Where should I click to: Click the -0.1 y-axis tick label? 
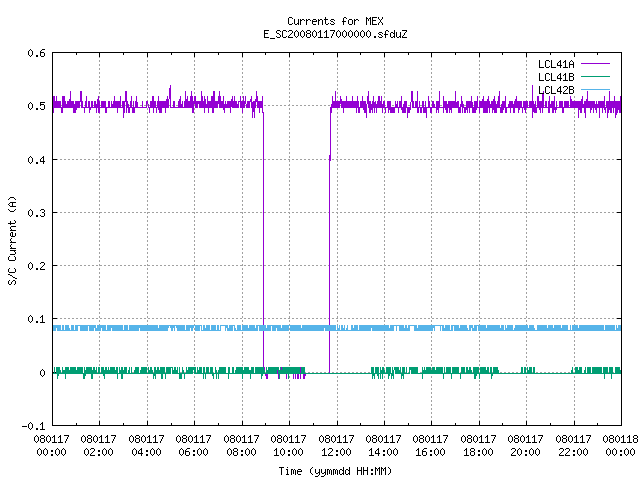pyautogui.click(x=33, y=426)
